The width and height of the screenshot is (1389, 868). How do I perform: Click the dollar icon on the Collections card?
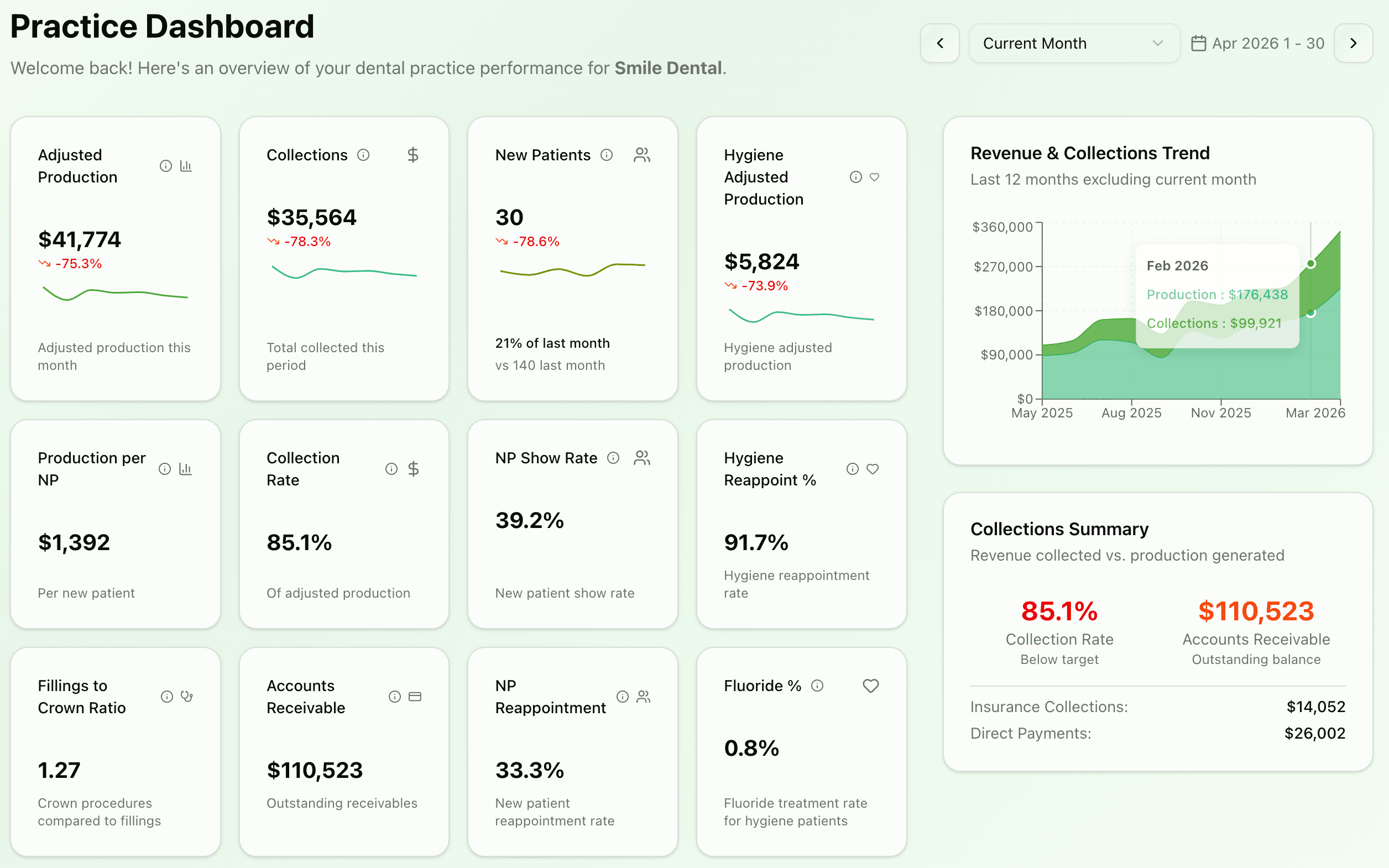pyautogui.click(x=412, y=154)
